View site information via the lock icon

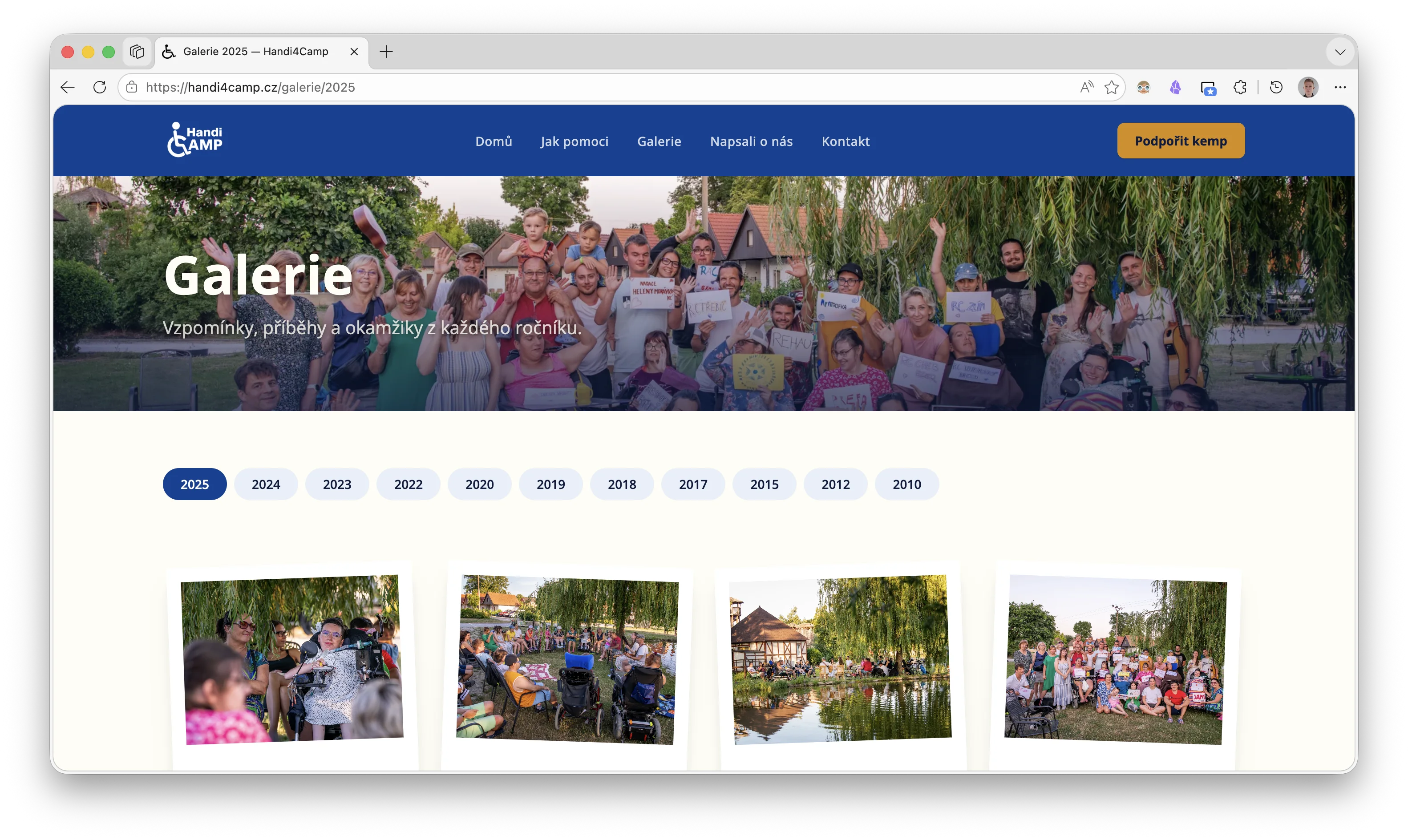pyautogui.click(x=132, y=87)
